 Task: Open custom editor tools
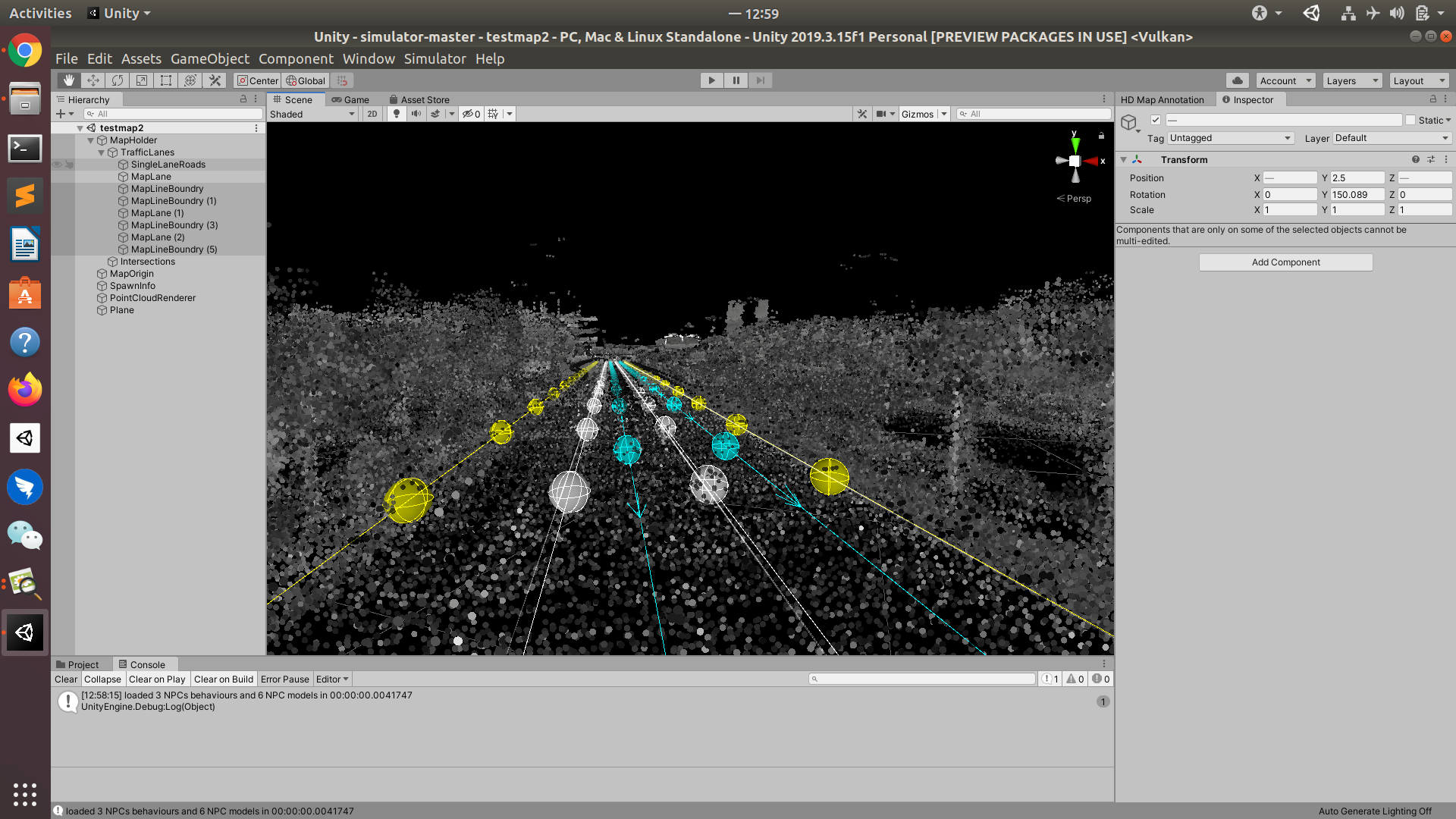pos(215,80)
